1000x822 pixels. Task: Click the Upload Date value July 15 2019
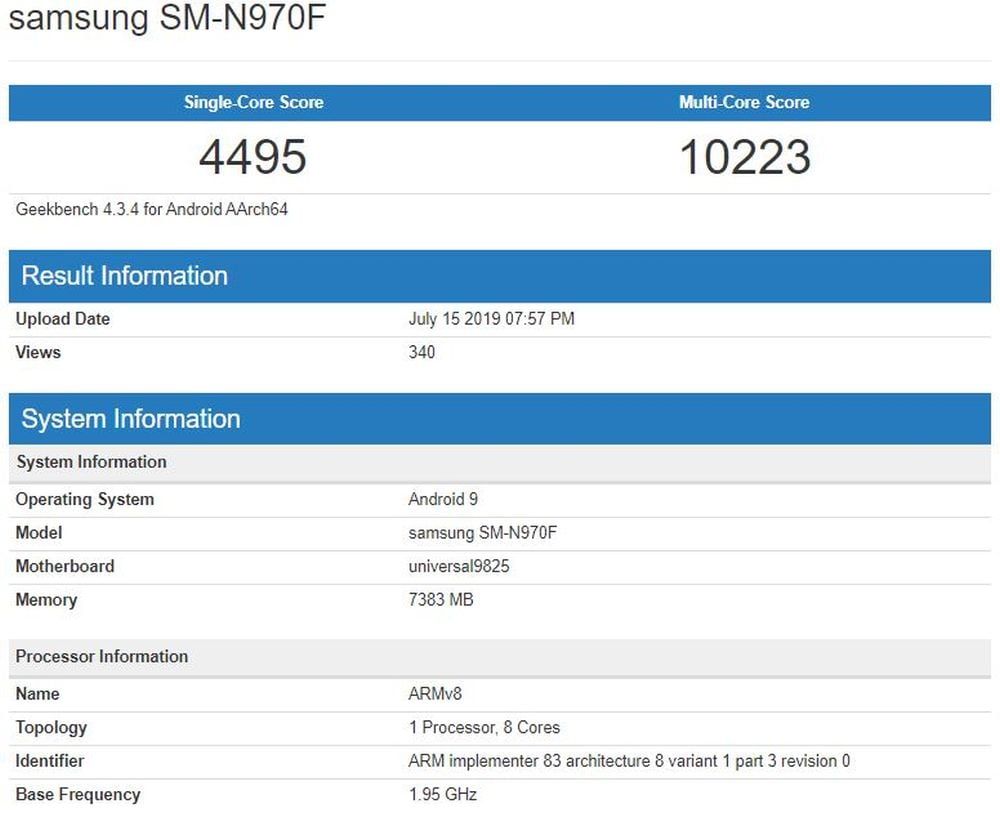(x=491, y=319)
